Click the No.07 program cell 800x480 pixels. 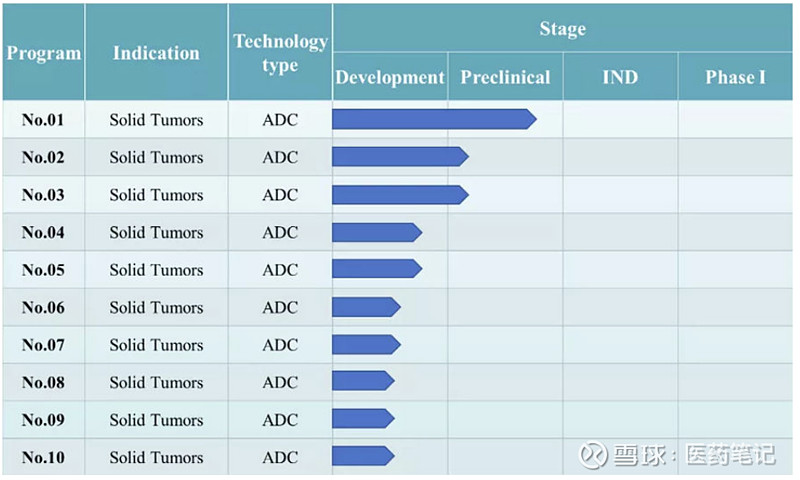[43, 345]
